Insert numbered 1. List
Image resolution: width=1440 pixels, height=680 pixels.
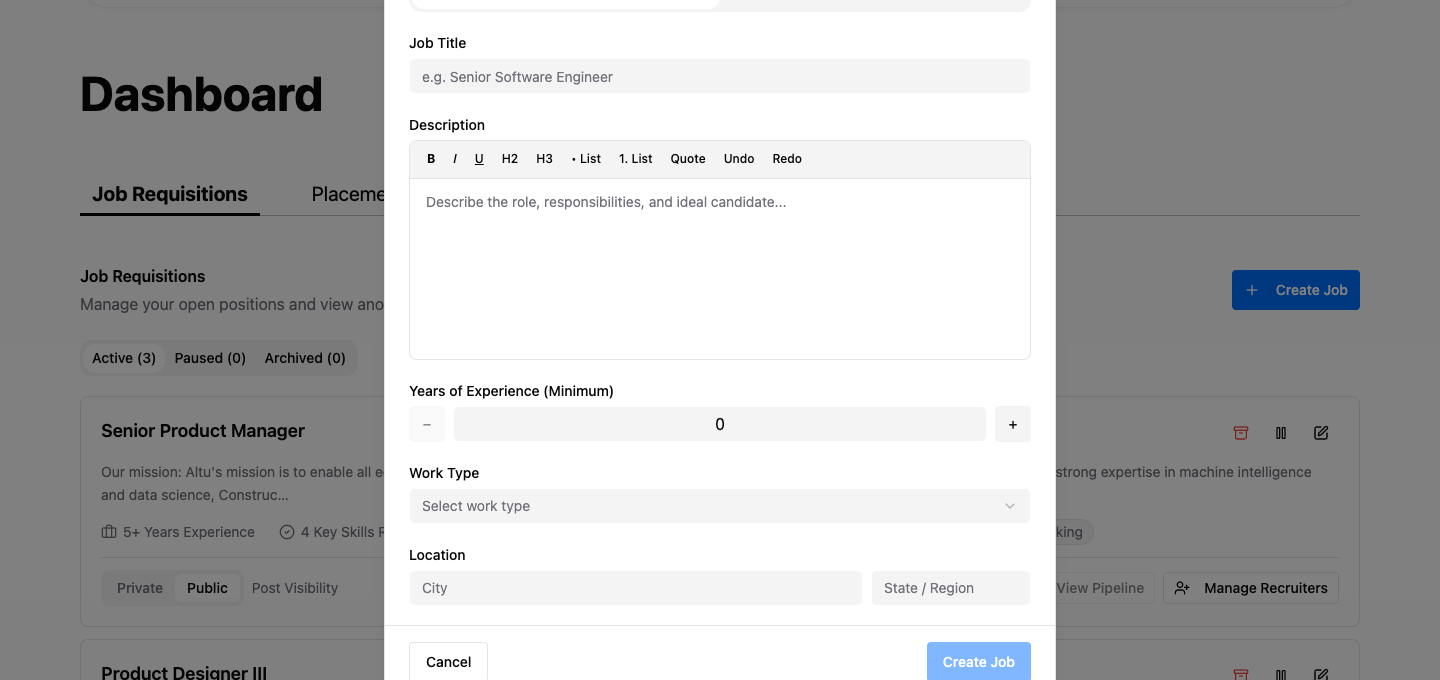636,159
